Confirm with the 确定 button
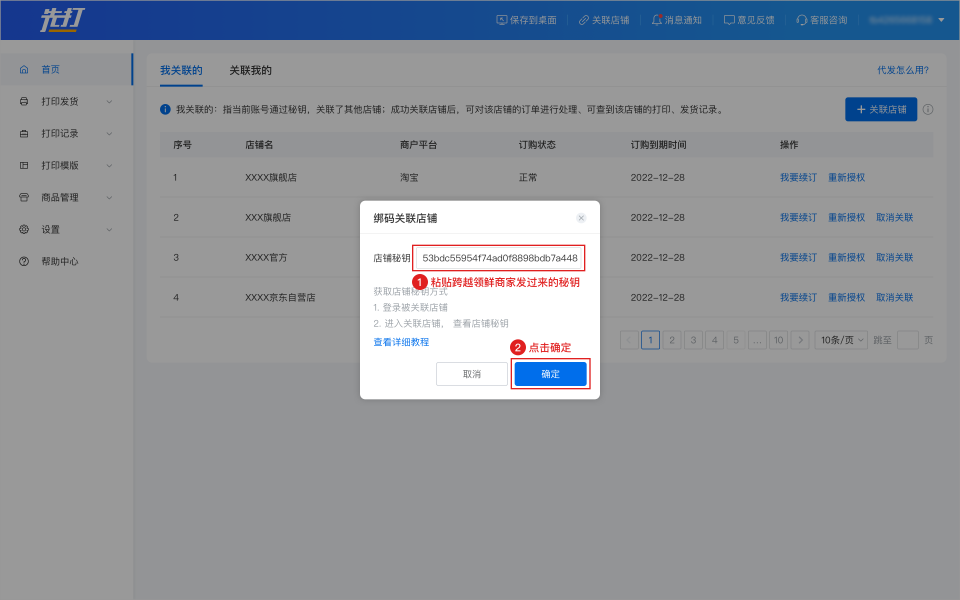 click(550, 374)
